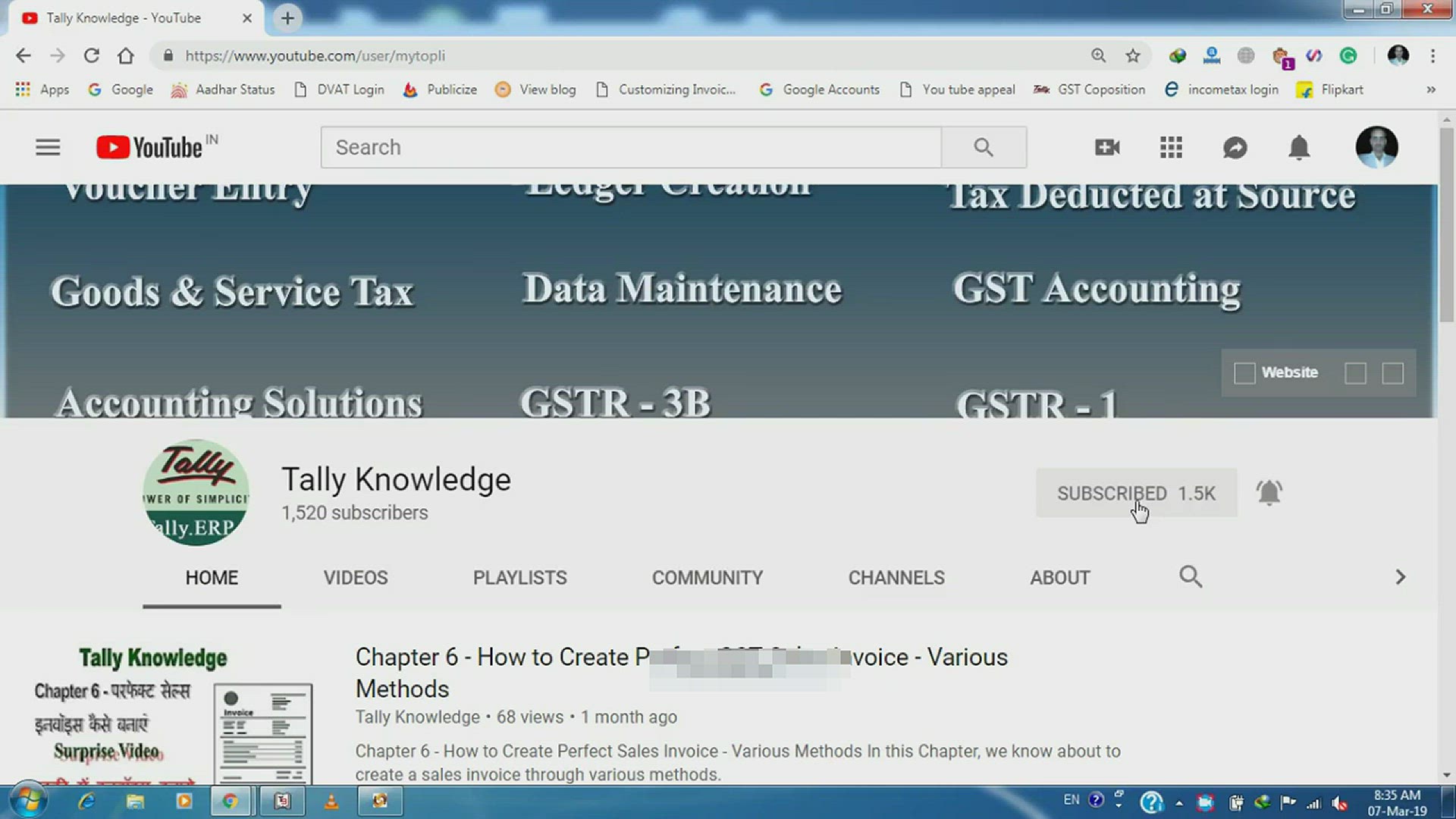Select the HOME tab
The width and height of the screenshot is (1456, 819).
[212, 577]
